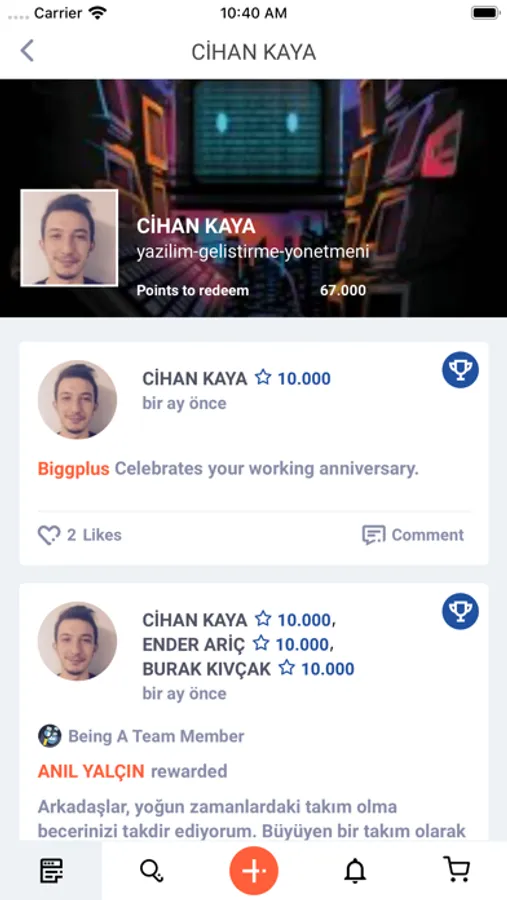Click trophy badge on team reward post
This screenshot has width=507, height=900.
click(460, 611)
